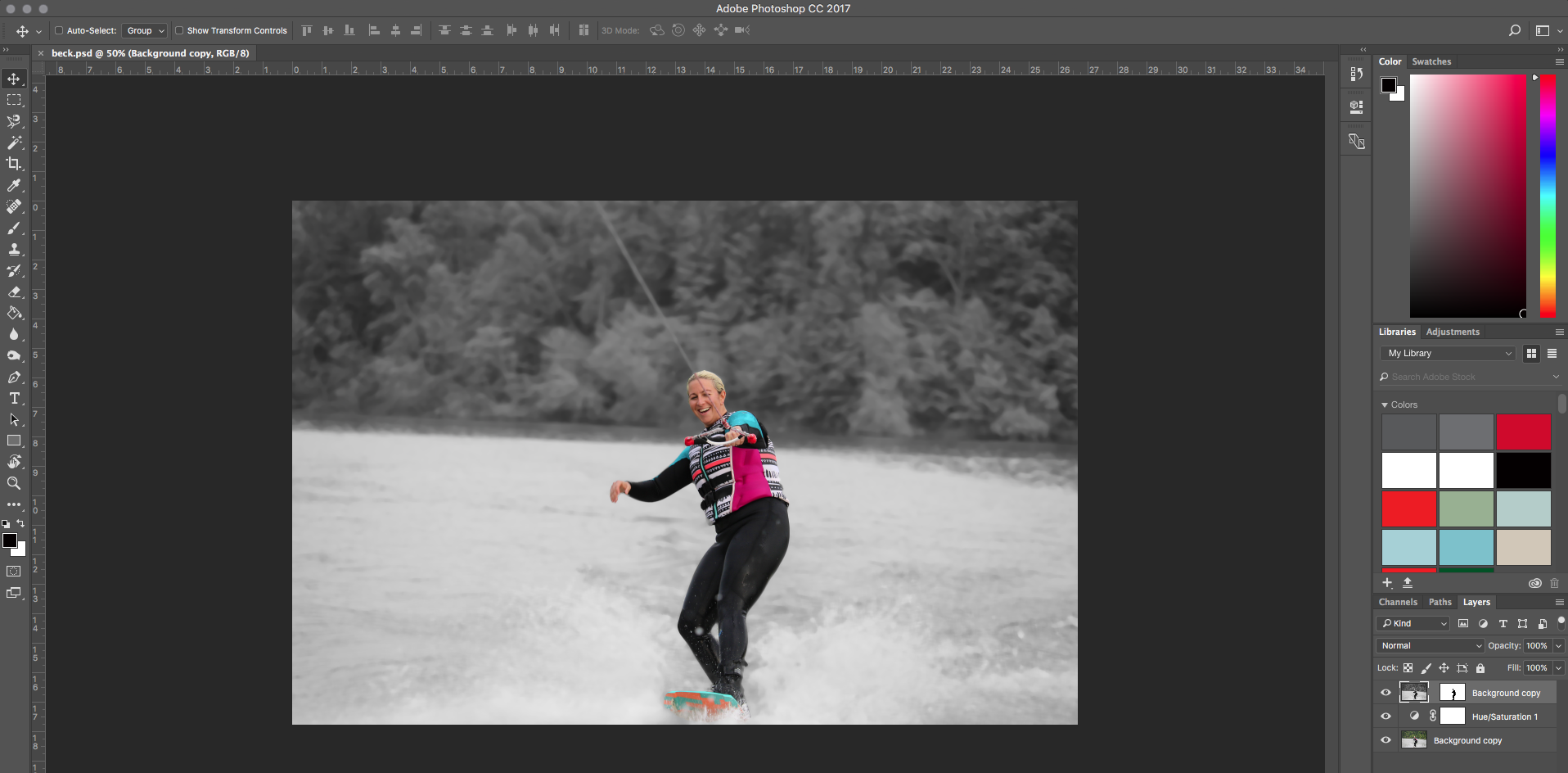Toggle lock all padlock icon

(x=1480, y=668)
